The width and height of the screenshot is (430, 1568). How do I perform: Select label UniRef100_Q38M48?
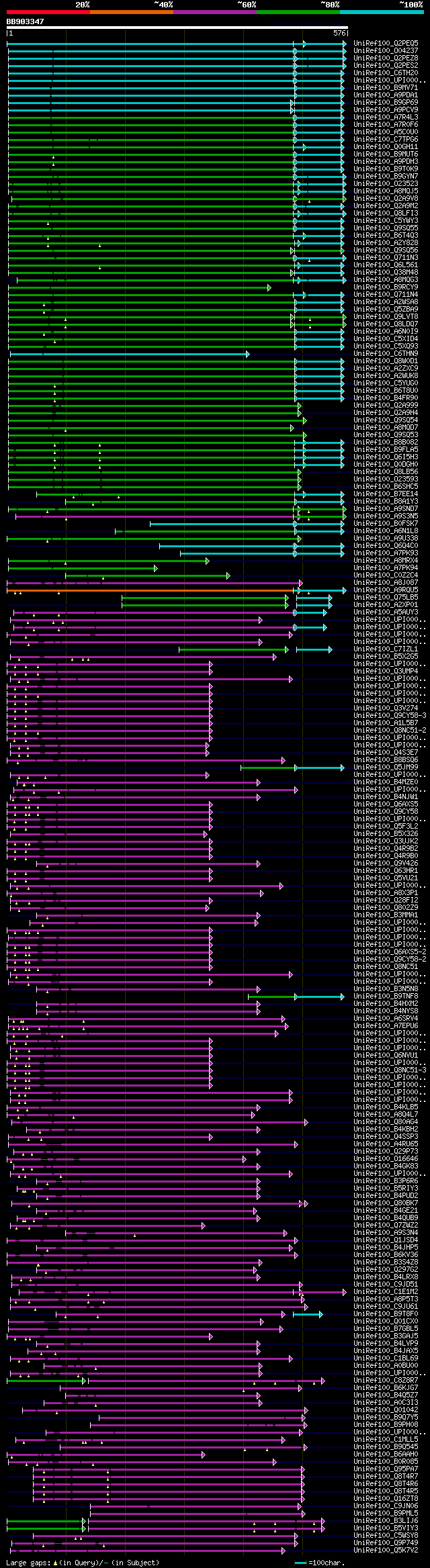pyautogui.click(x=386, y=272)
